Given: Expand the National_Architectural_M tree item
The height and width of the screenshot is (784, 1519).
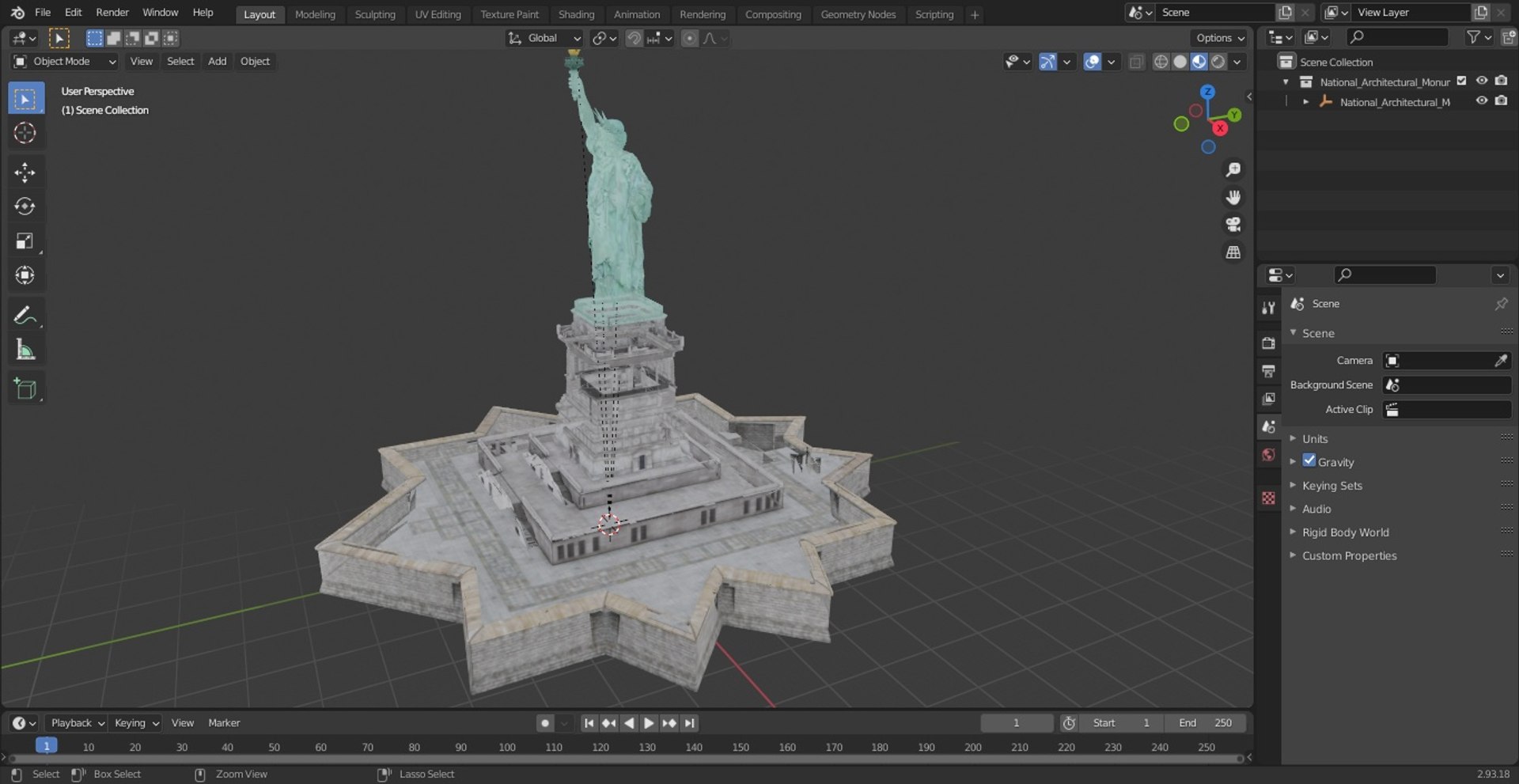Looking at the screenshot, I should point(1305,101).
